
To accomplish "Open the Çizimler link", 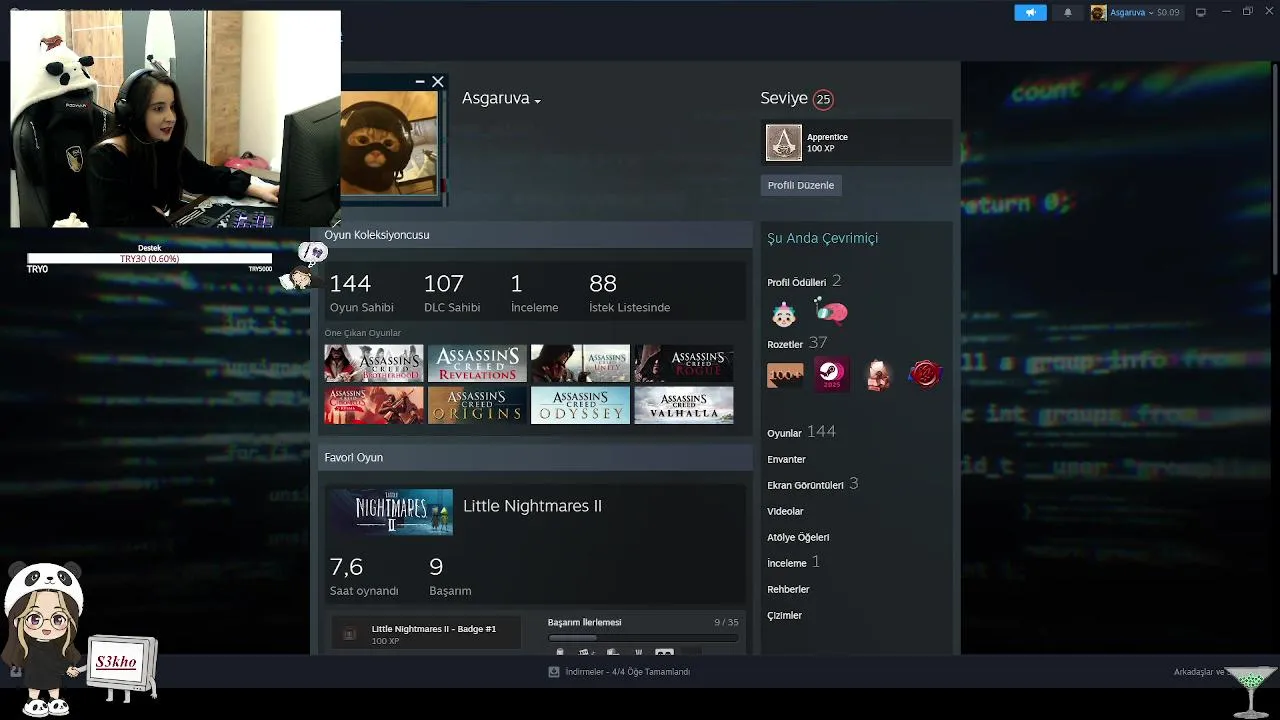I will 784,616.
